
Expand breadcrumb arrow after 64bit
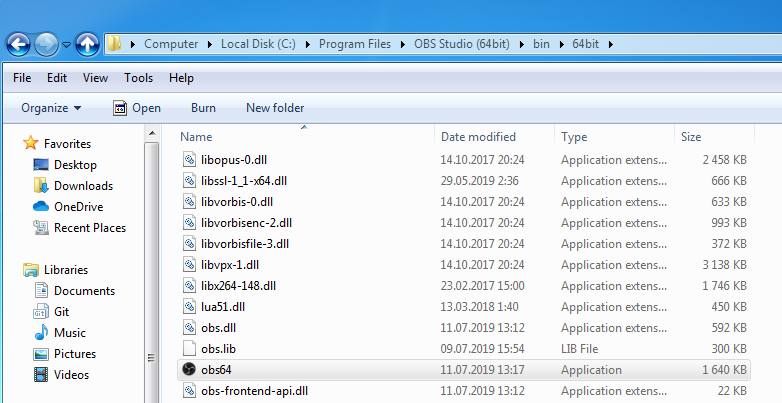click(610, 44)
